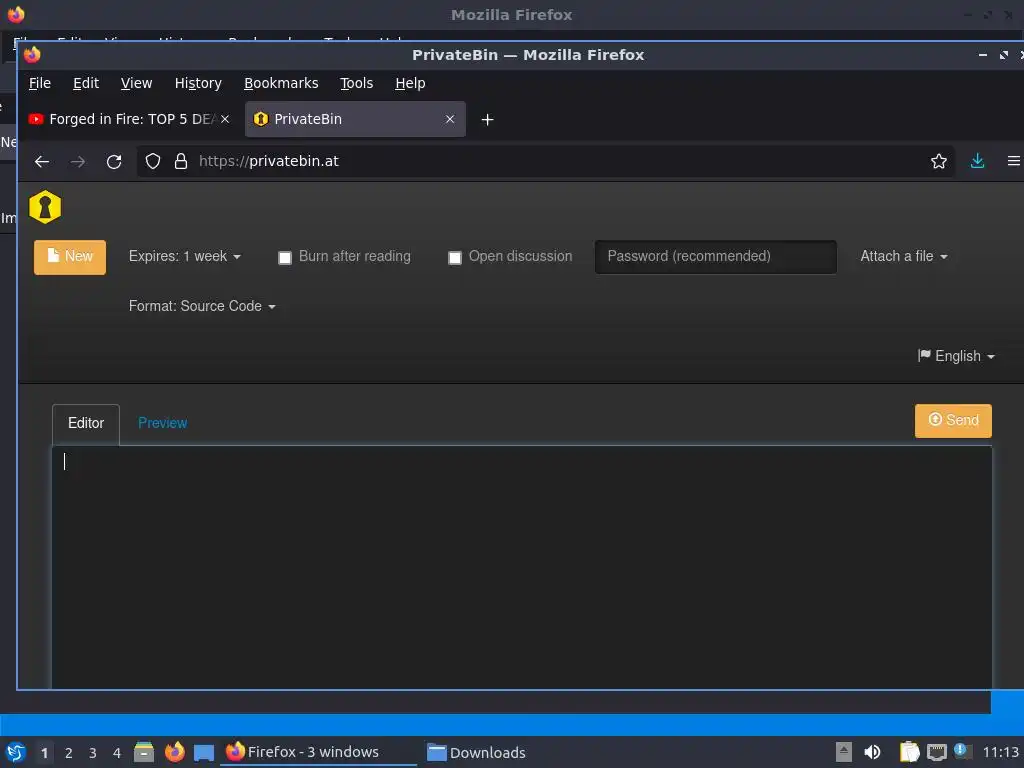Click the removable media eject tray icon
Viewport: 1024px width, 768px height.
coord(844,752)
